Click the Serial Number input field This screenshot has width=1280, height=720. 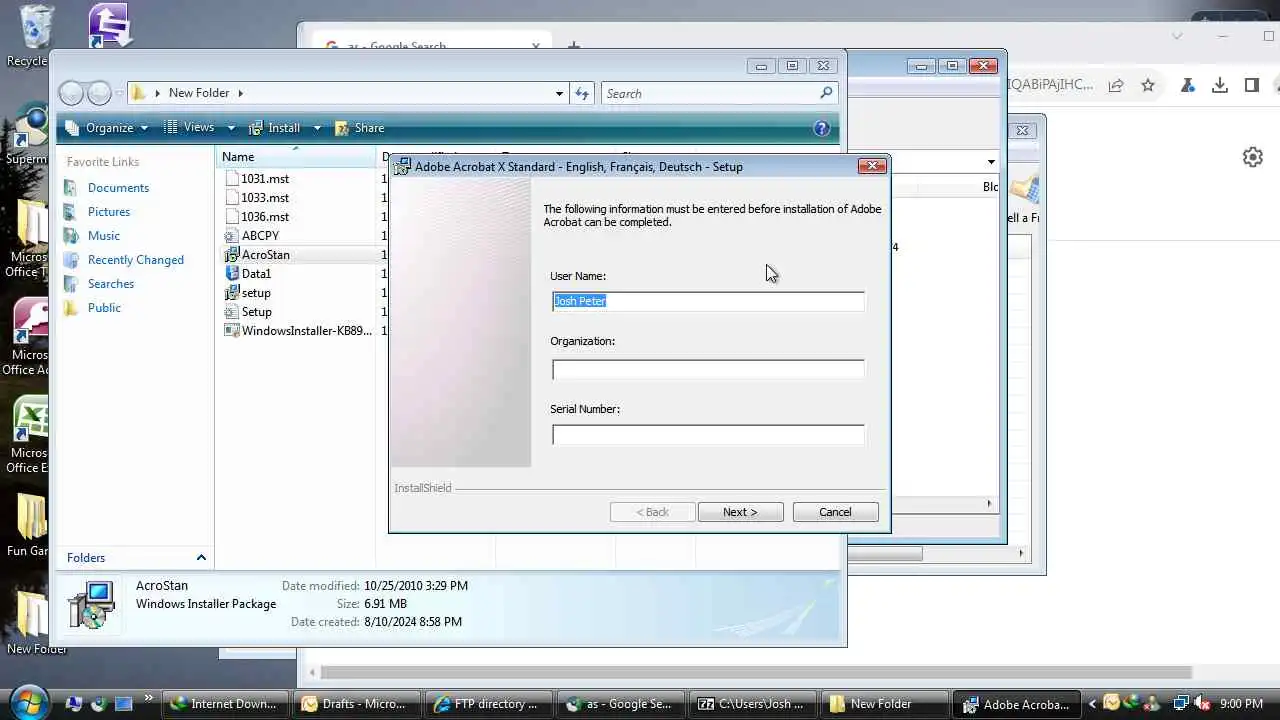708,435
